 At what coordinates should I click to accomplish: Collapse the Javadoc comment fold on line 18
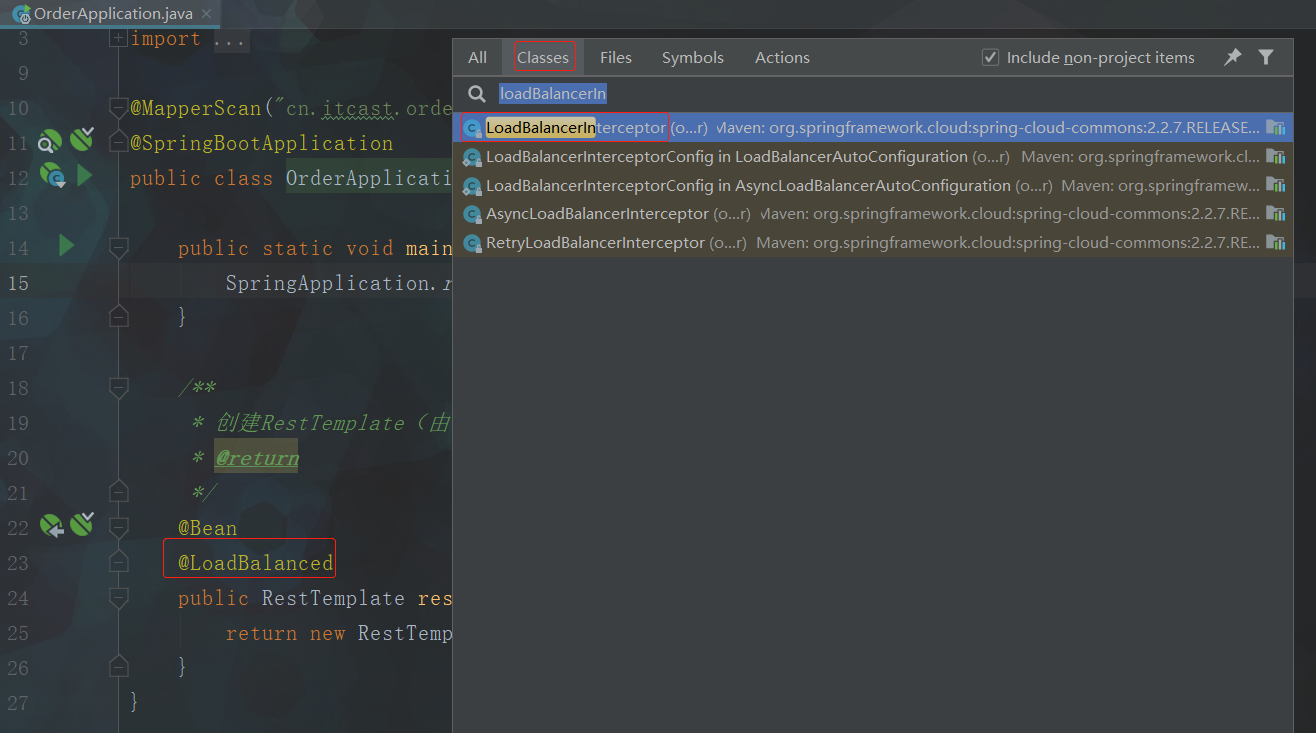click(118, 388)
